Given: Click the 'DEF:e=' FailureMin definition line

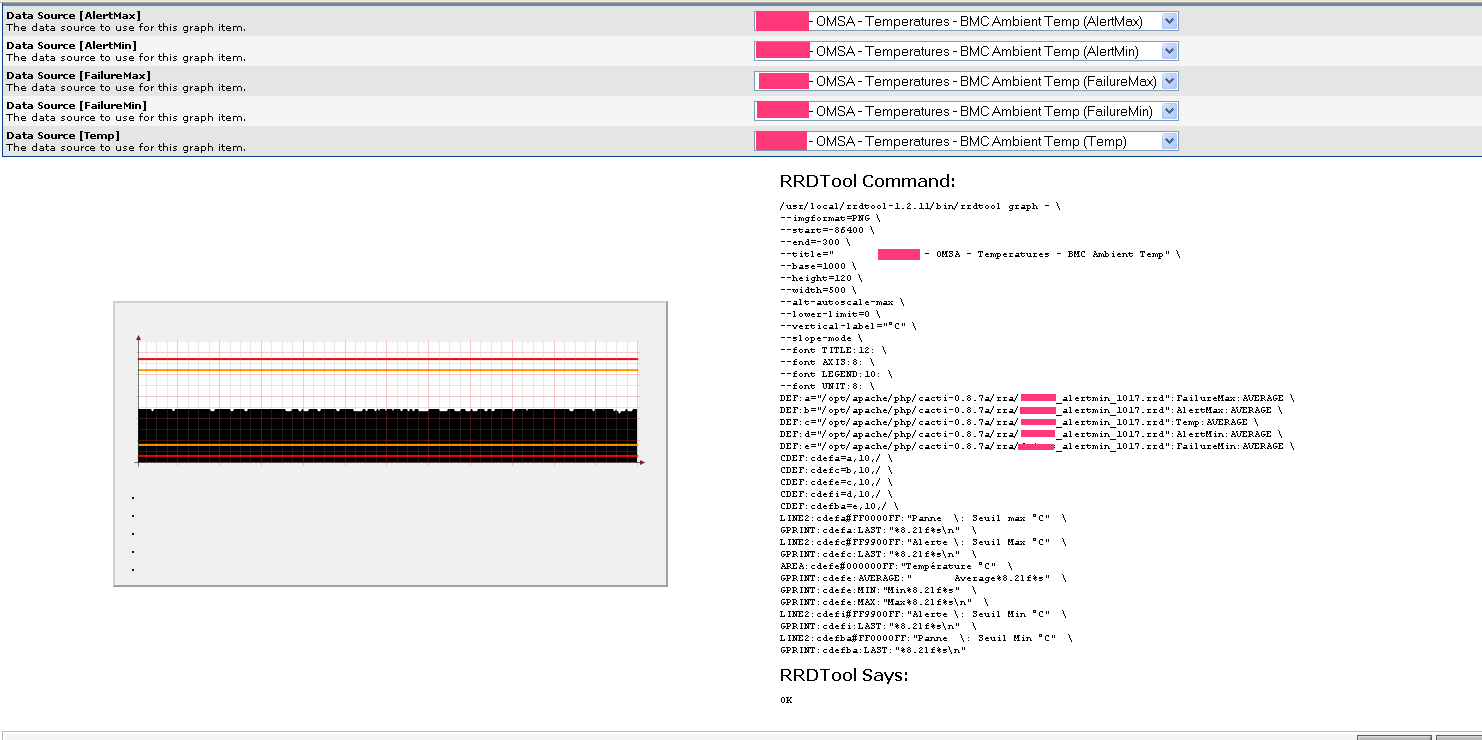Looking at the screenshot, I should click(1037, 446).
